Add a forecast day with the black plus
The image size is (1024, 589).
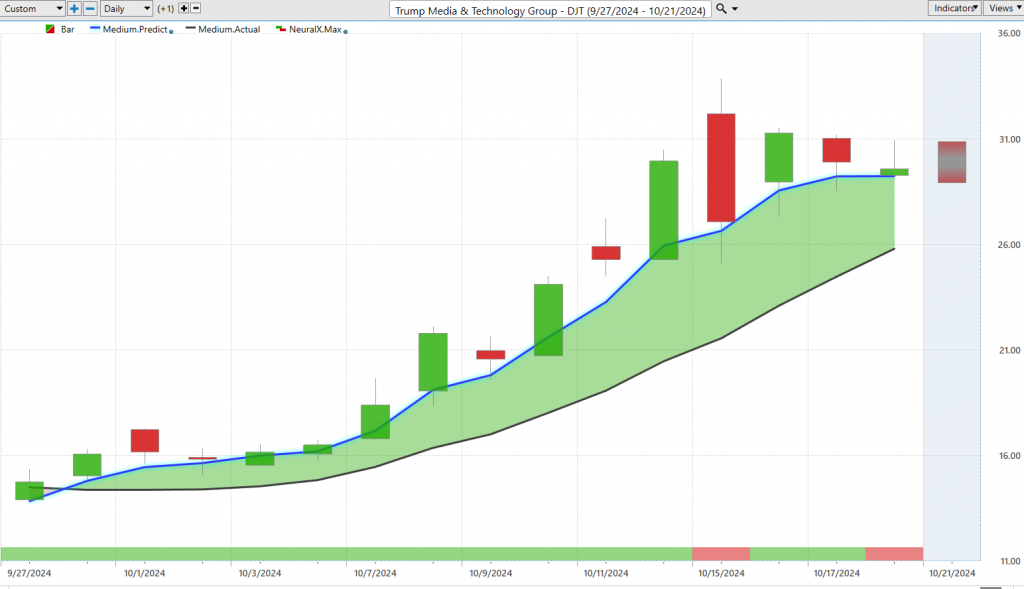184,8
